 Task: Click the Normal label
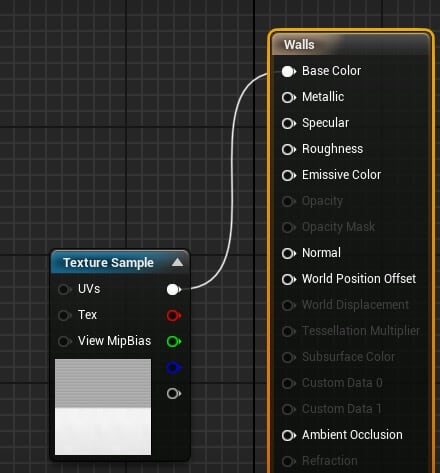pos(321,253)
